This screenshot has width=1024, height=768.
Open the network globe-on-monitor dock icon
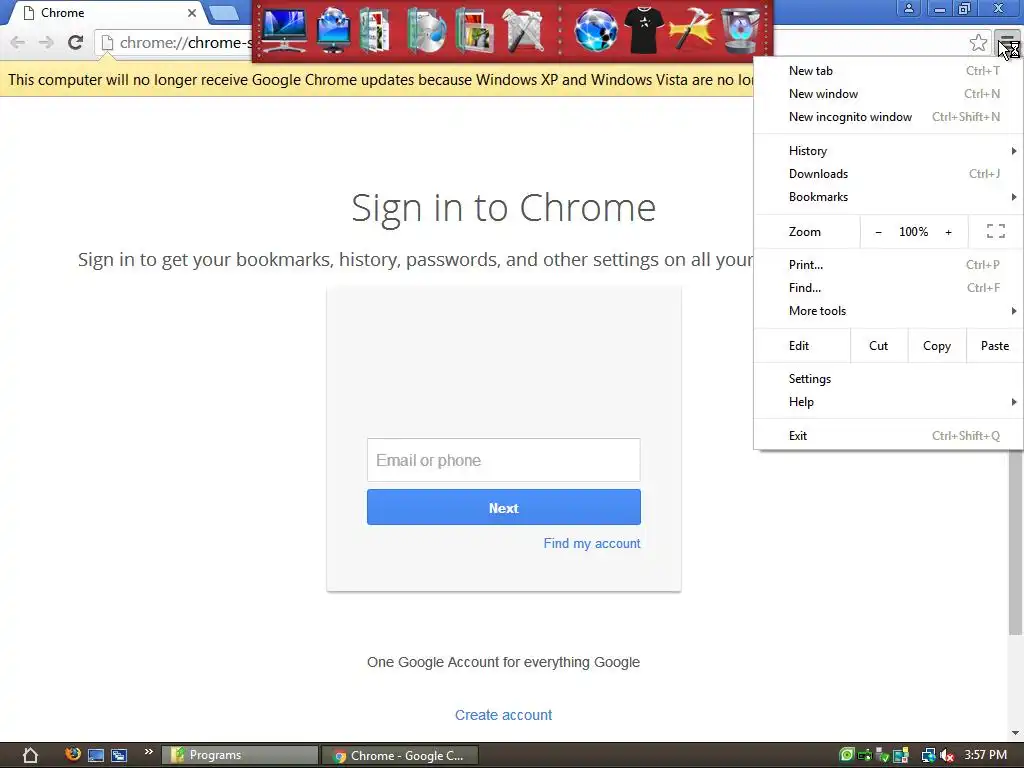(333, 30)
